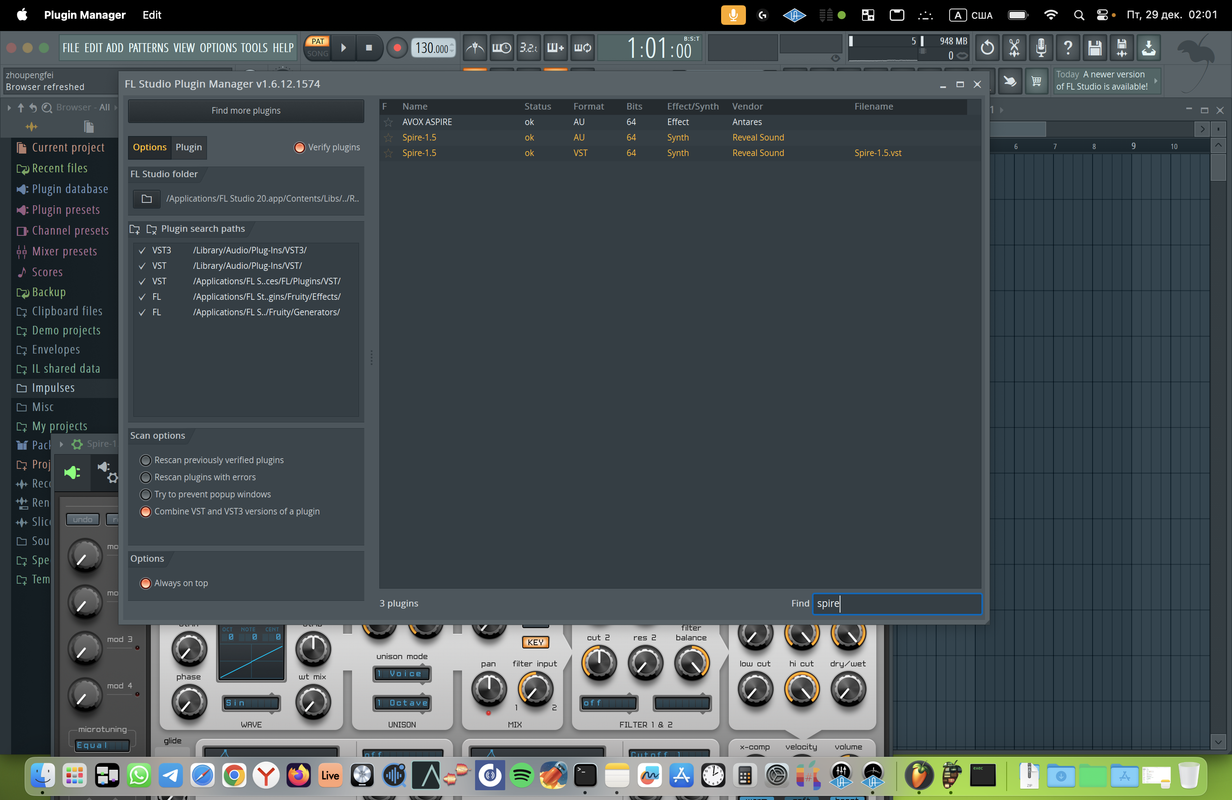The height and width of the screenshot is (800, 1232).
Task: Click the Spire pan knob
Action: [489, 688]
